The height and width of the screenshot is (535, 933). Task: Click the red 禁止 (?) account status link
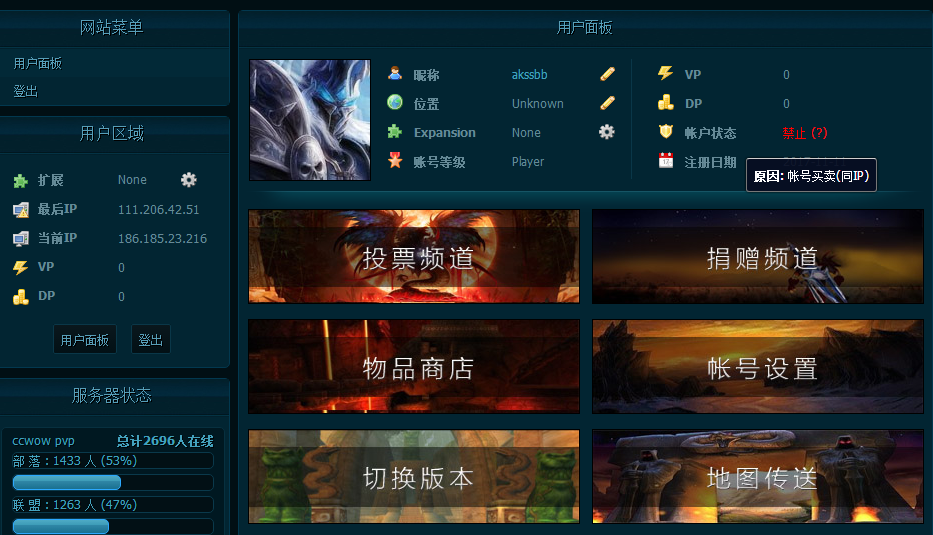[x=804, y=133]
